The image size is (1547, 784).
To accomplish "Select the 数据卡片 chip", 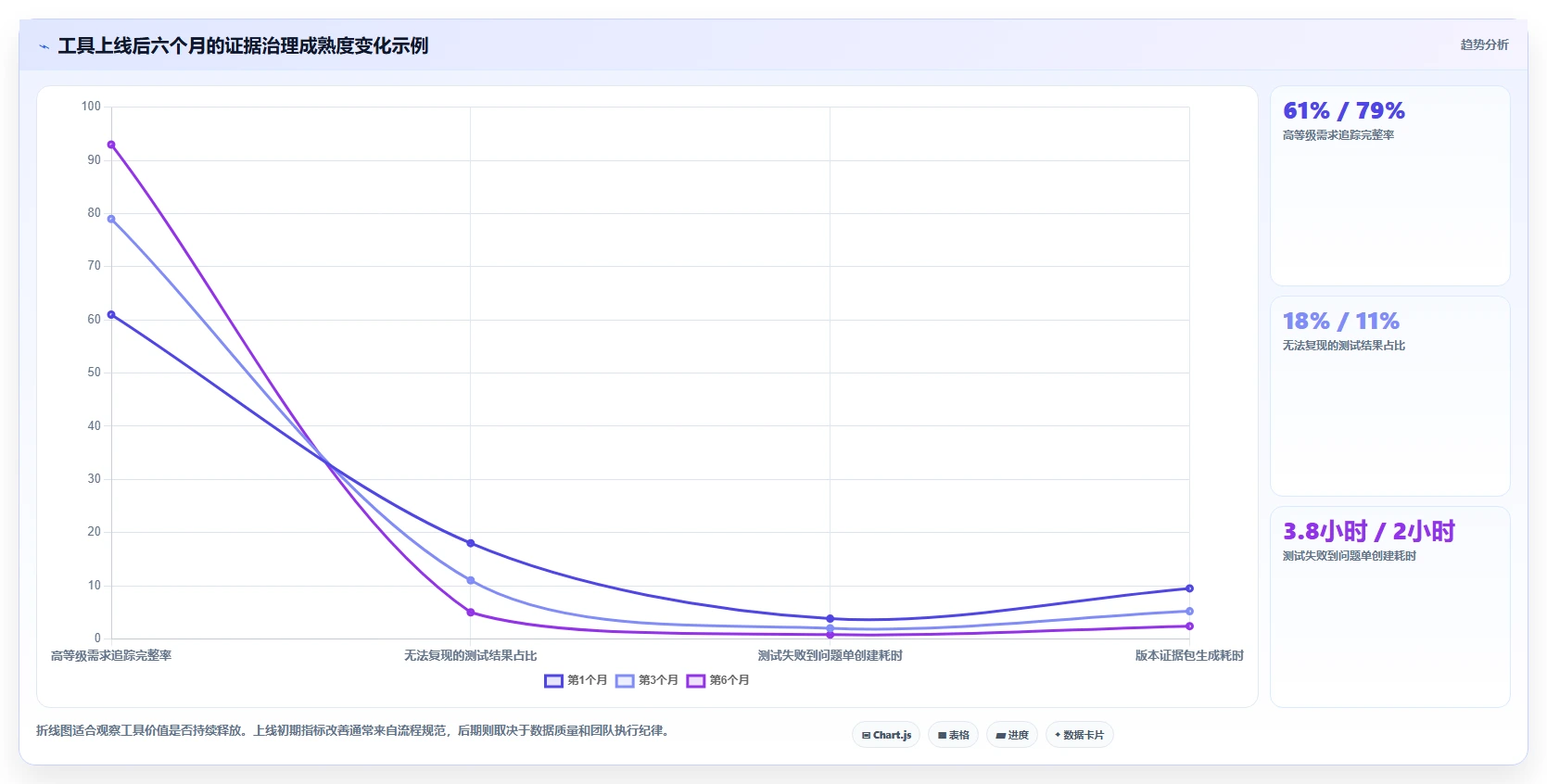I will click(1079, 735).
